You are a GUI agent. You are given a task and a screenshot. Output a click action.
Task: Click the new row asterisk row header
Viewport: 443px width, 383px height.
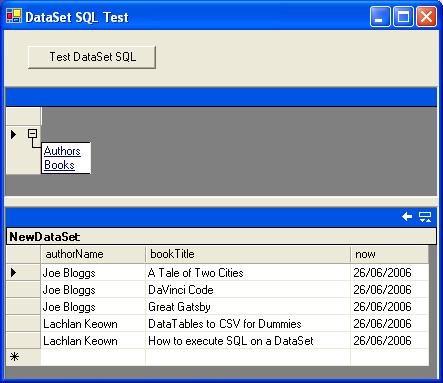click(x=23, y=357)
